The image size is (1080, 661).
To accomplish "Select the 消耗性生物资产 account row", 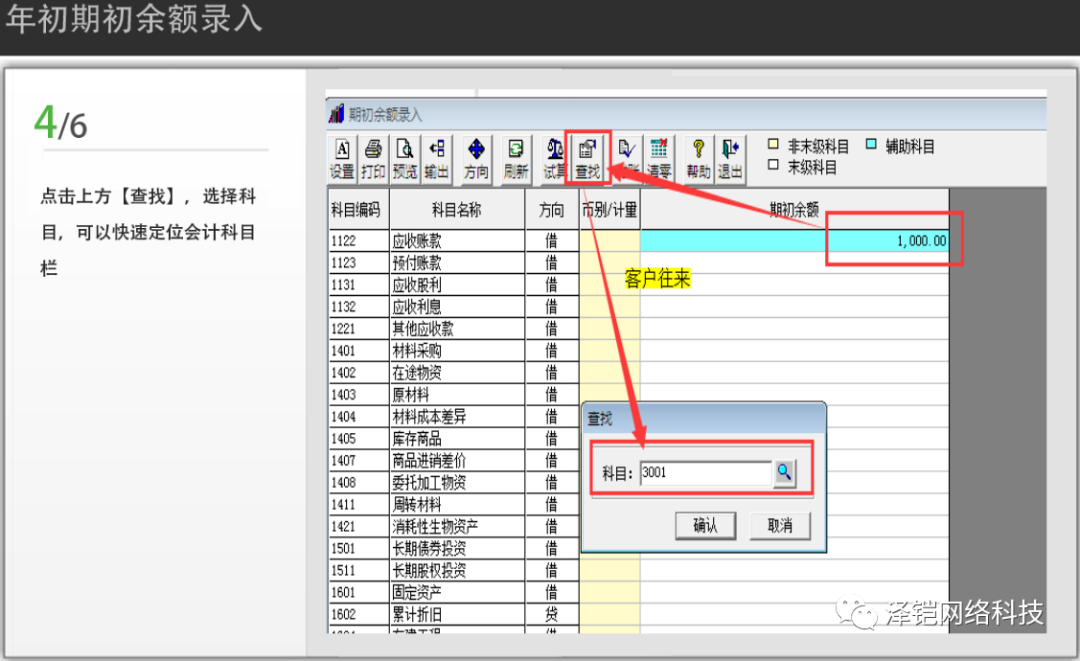I will [457, 527].
